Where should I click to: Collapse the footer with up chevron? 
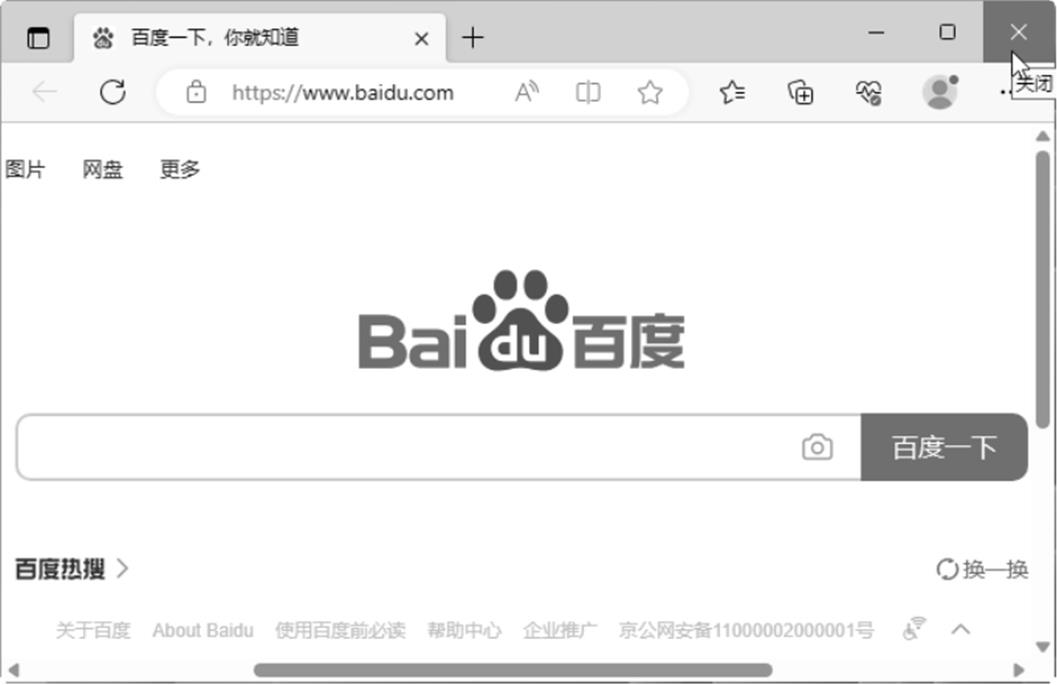pos(961,630)
